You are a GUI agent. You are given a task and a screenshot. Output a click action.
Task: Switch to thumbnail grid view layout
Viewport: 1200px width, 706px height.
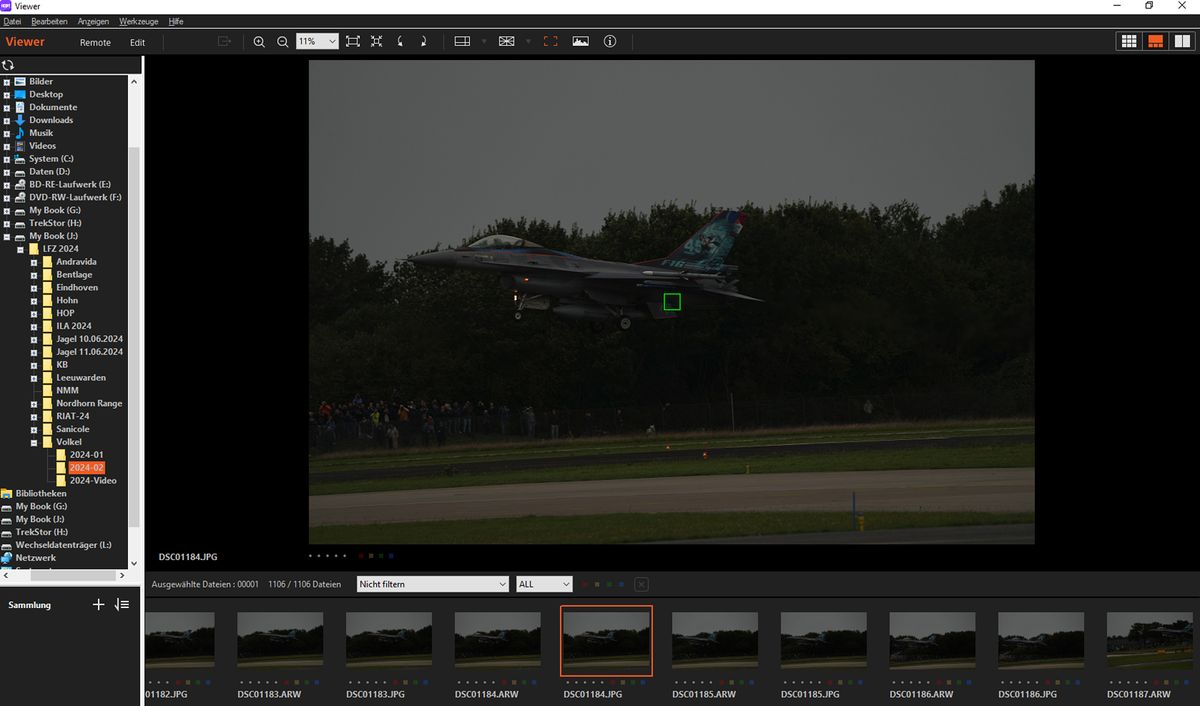coord(1129,42)
